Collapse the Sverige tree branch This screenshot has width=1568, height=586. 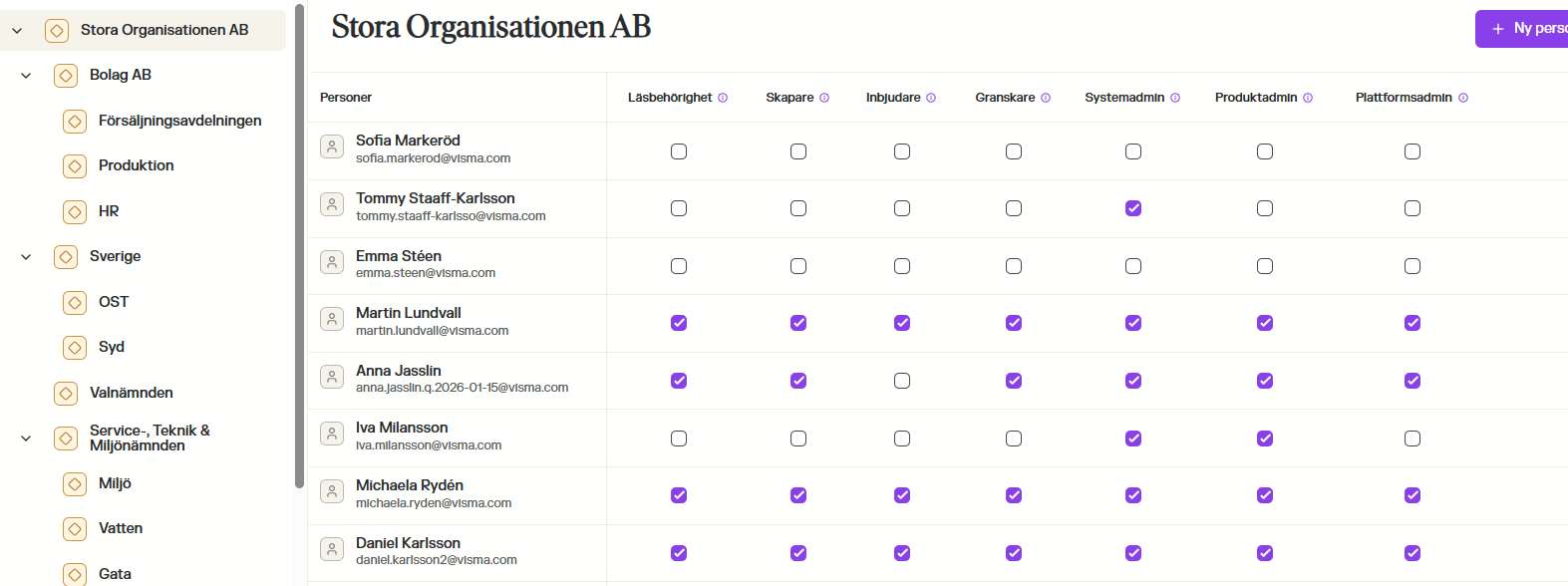pyautogui.click(x=26, y=257)
